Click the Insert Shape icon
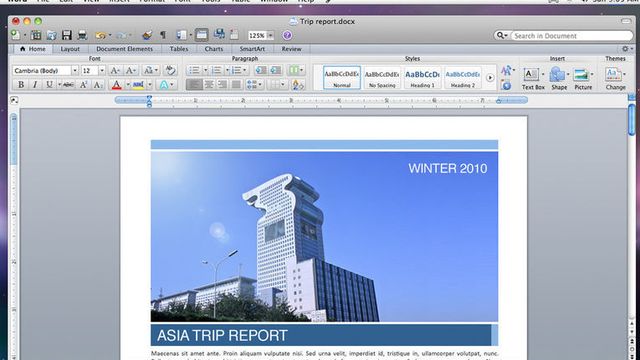This screenshot has height=360, width=640. click(557, 75)
